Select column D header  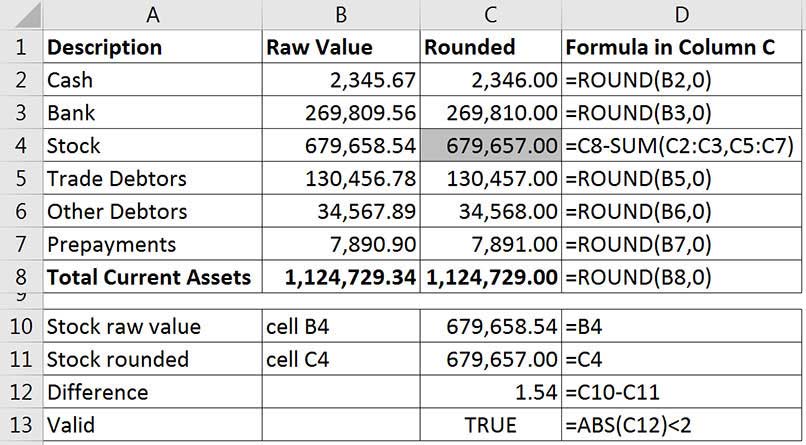tap(682, 14)
